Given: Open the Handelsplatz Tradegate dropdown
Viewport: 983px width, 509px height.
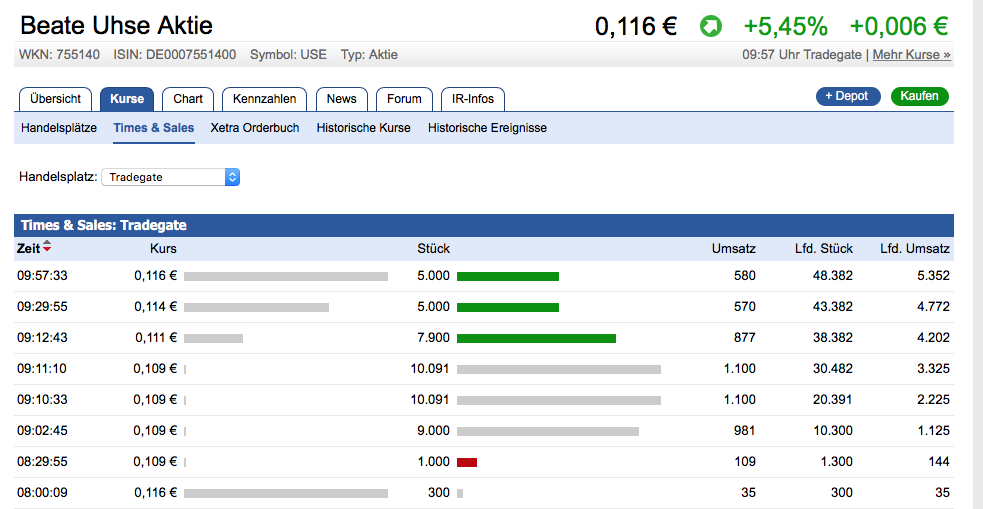Looking at the screenshot, I should click(x=171, y=177).
